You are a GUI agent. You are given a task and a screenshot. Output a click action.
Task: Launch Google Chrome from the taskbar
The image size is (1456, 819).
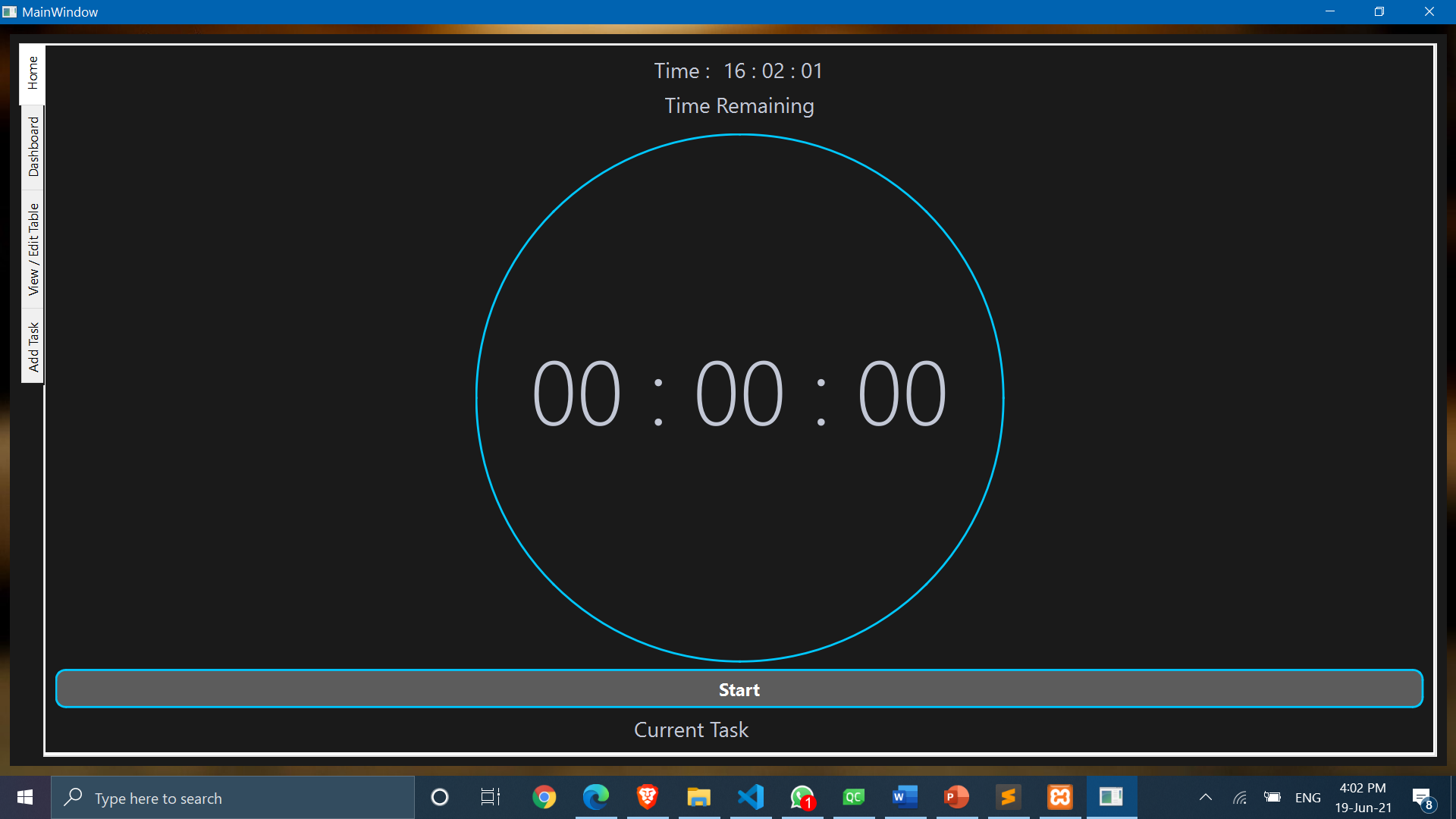pos(545,797)
